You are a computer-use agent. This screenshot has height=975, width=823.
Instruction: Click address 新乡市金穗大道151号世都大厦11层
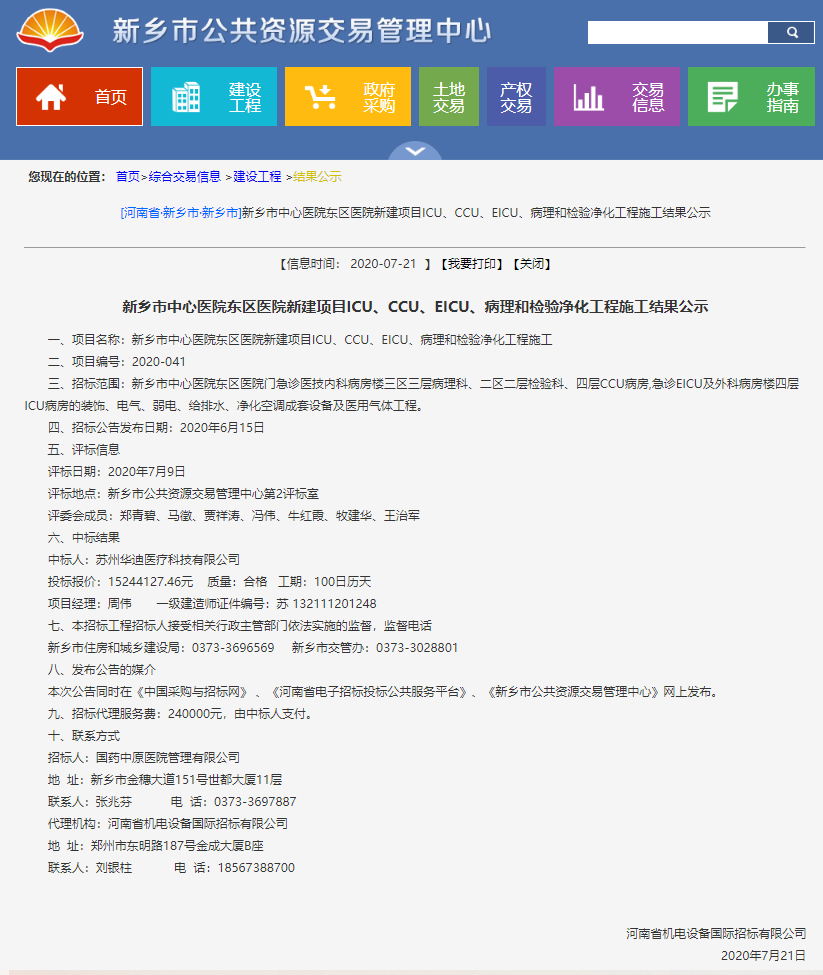186,780
